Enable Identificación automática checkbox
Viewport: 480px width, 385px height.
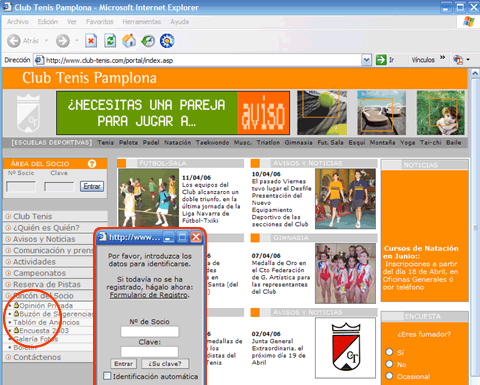tap(107, 376)
